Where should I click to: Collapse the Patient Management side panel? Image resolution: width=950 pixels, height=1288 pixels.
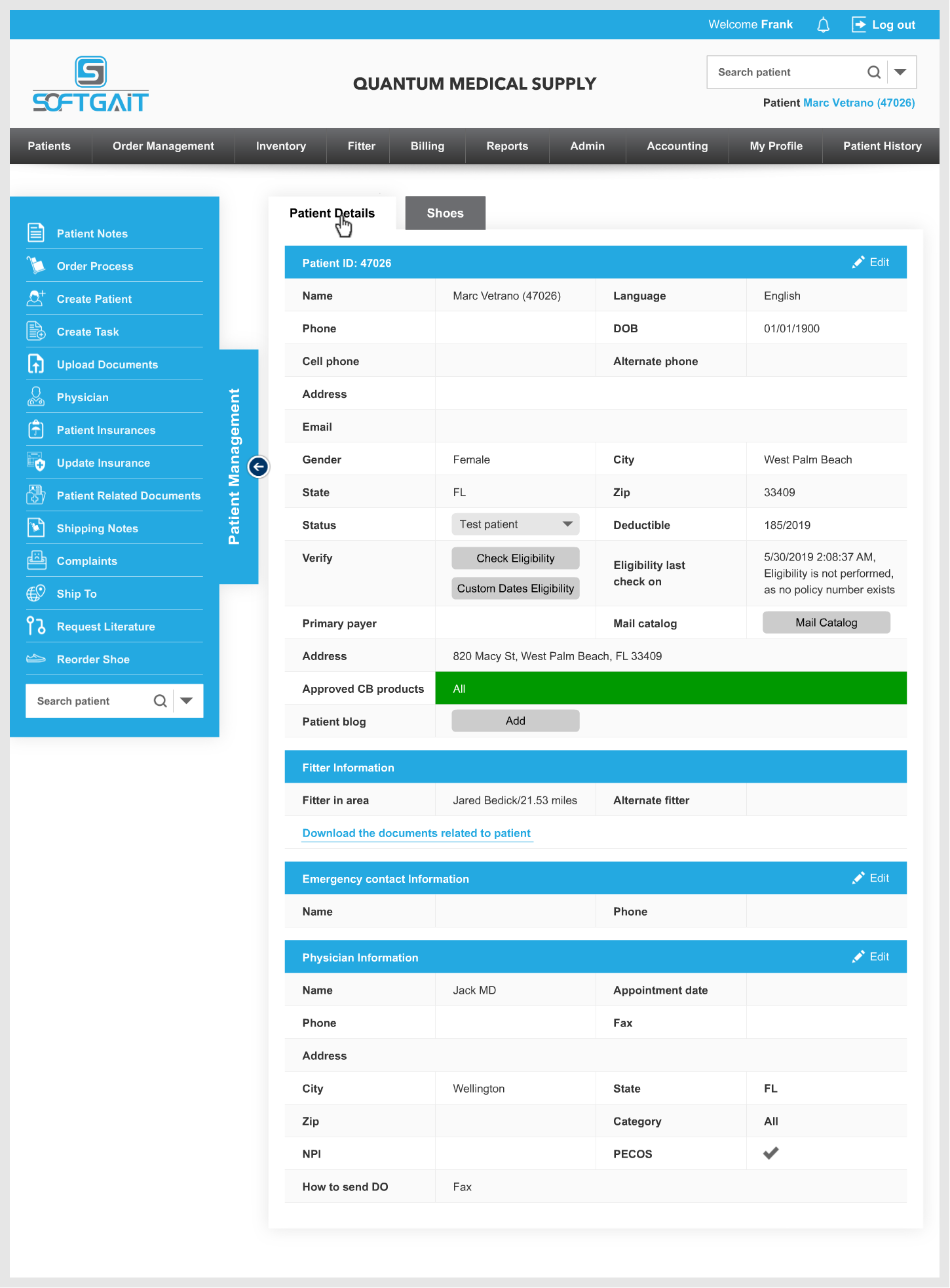tap(258, 467)
